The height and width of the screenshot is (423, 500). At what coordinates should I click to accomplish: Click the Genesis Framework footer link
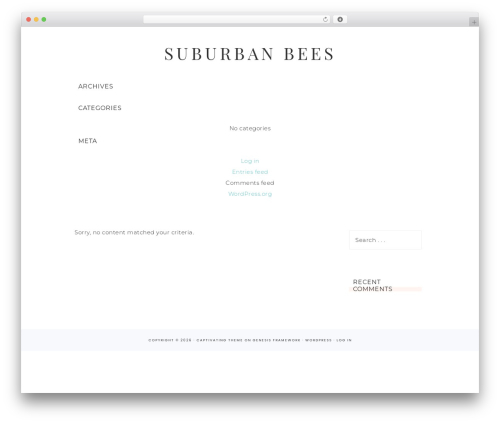[x=276, y=340]
